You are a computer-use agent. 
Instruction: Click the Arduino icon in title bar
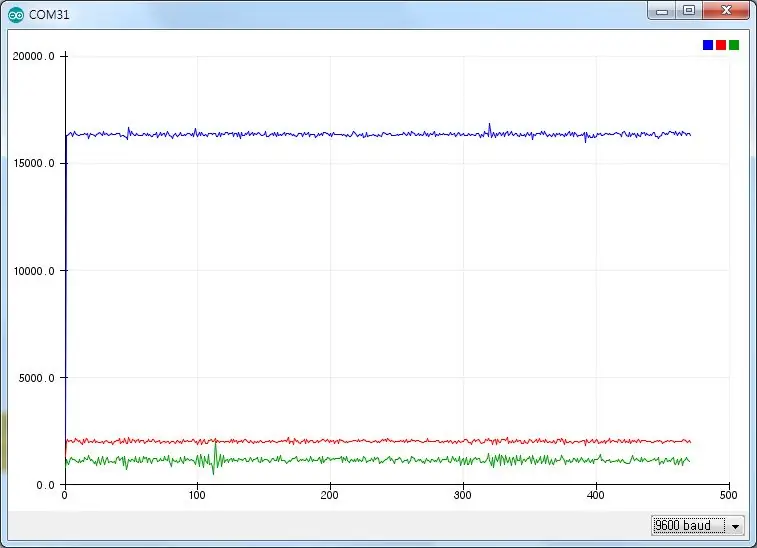pyautogui.click(x=16, y=15)
